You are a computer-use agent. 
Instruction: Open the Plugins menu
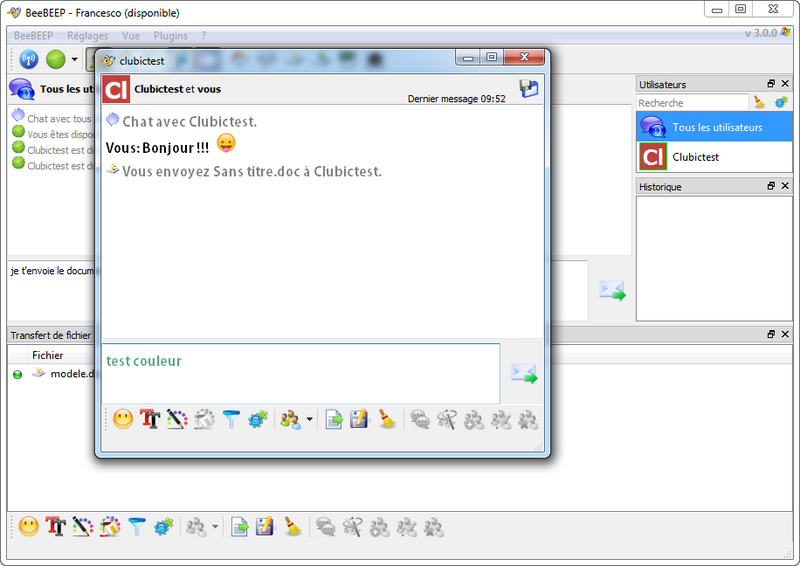pyautogui.click(x=170, y=36)
